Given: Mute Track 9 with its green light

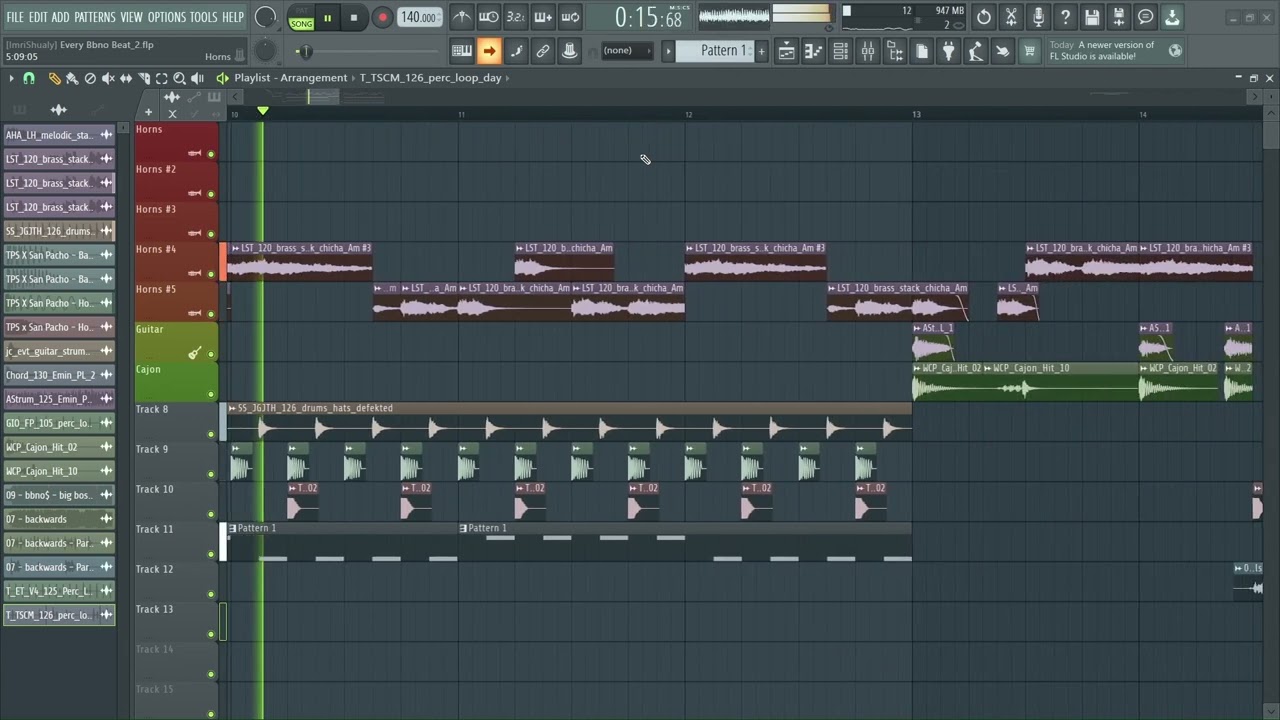Looking at the screenshot, I should 211,474.
